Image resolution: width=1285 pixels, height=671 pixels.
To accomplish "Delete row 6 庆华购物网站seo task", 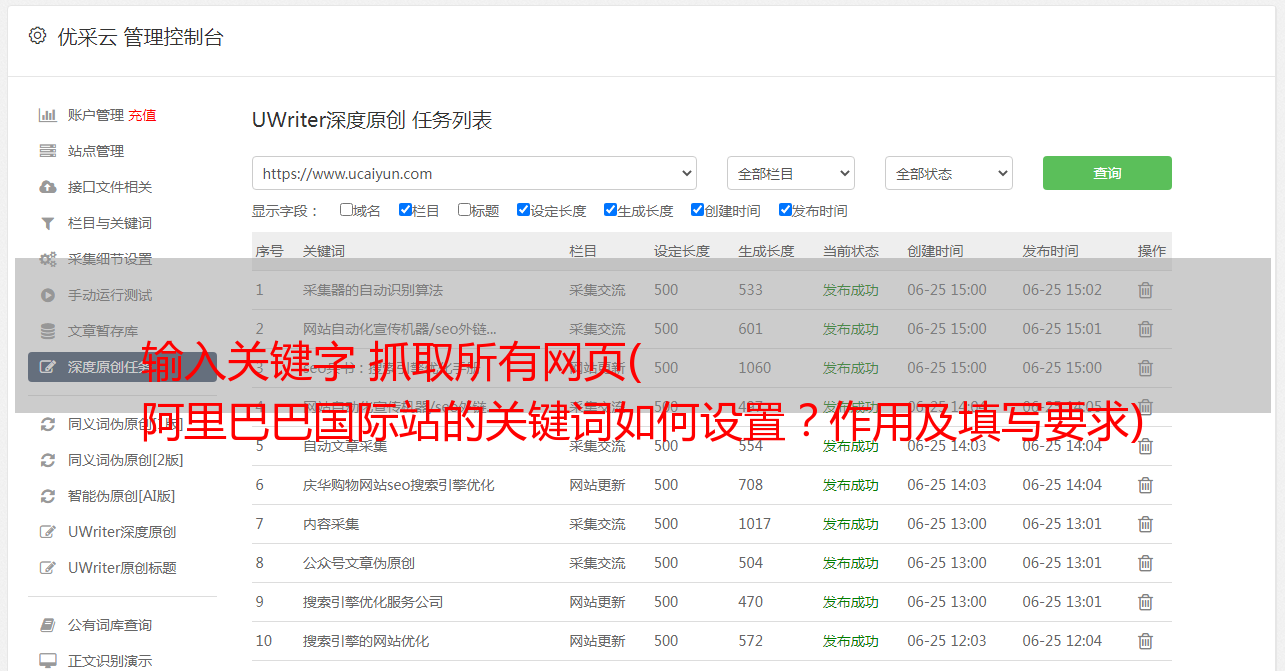I will (1145, 485).
